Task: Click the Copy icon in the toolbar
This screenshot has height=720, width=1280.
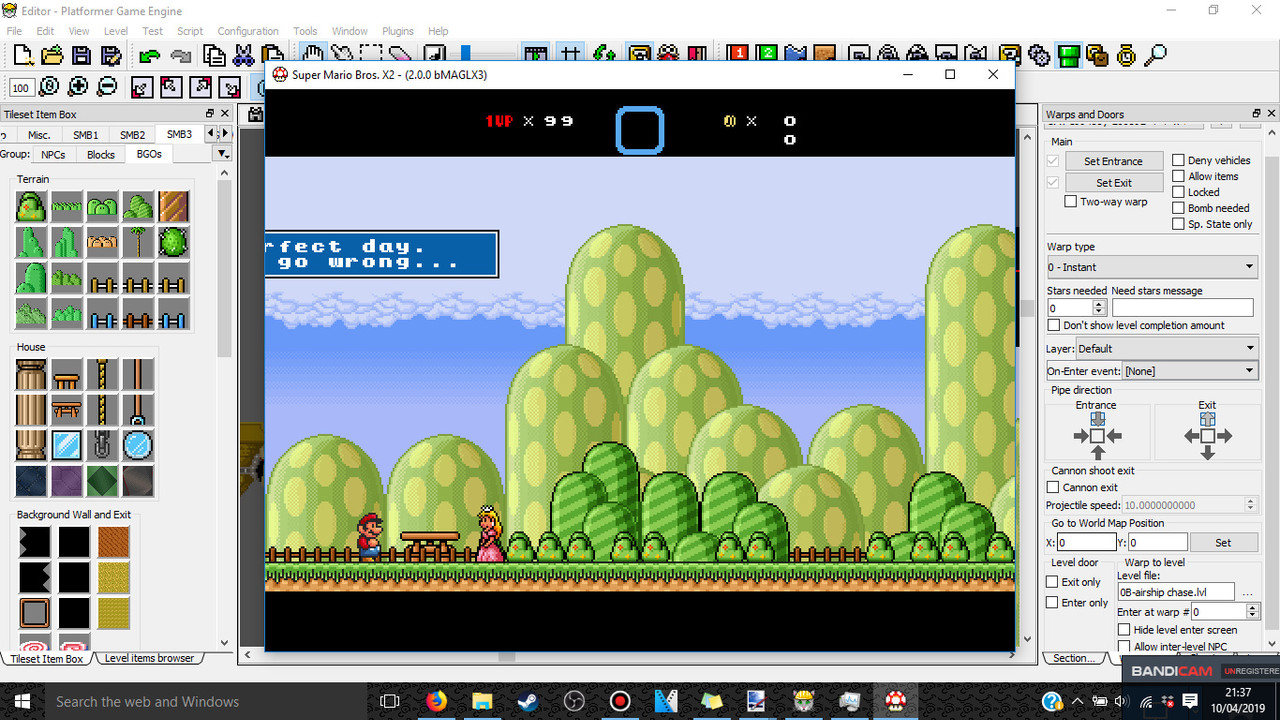Action: pos(214,55)
